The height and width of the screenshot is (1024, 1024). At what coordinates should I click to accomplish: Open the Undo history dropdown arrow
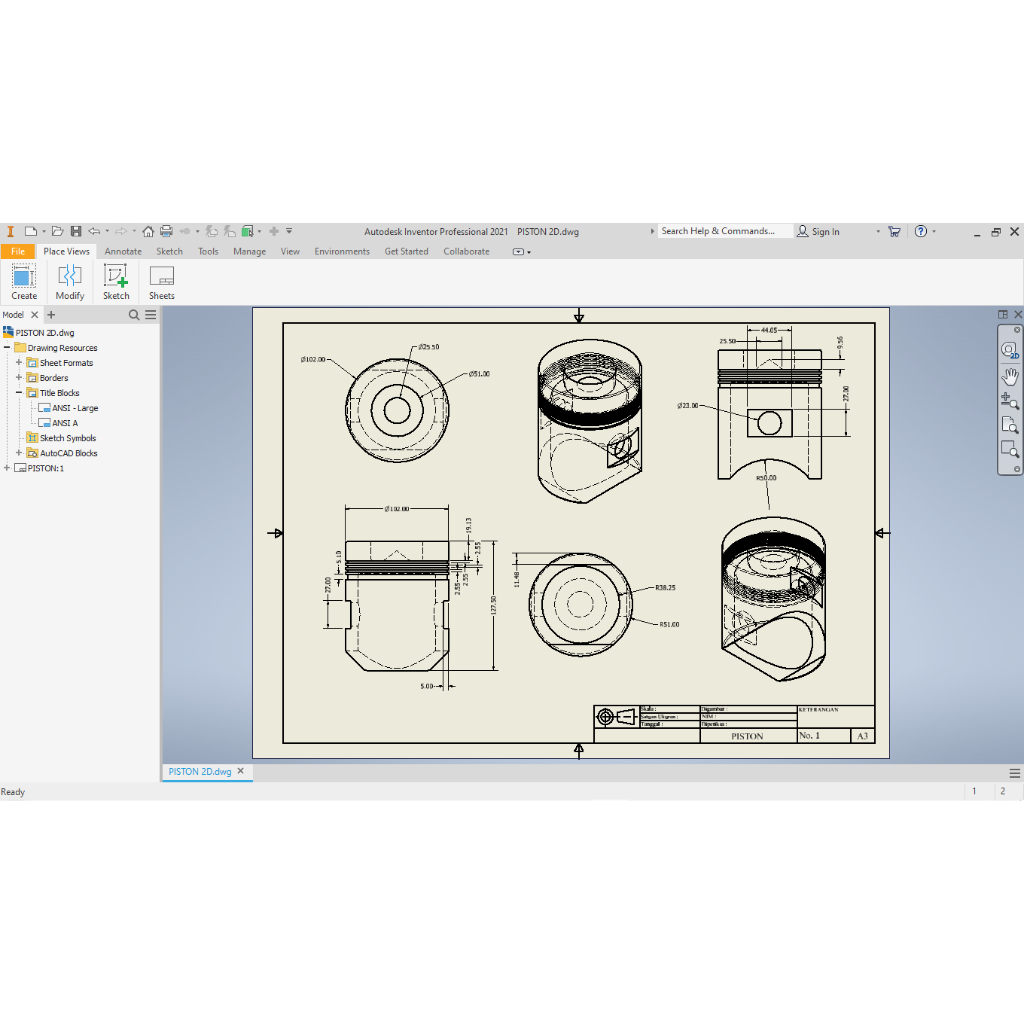pyautogui.click(x=107, y=231)
